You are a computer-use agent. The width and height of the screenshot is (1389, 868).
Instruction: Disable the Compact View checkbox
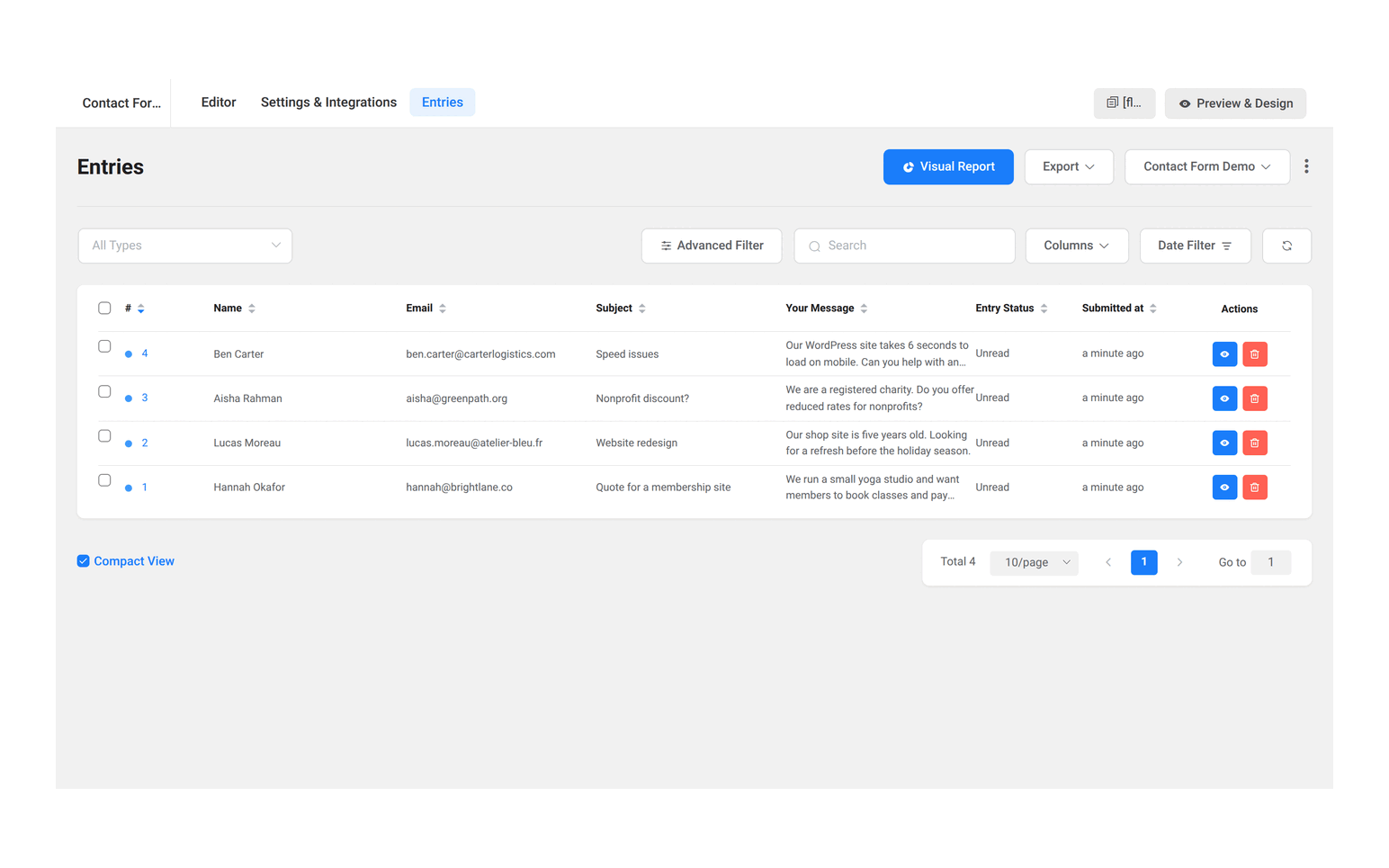83,561
